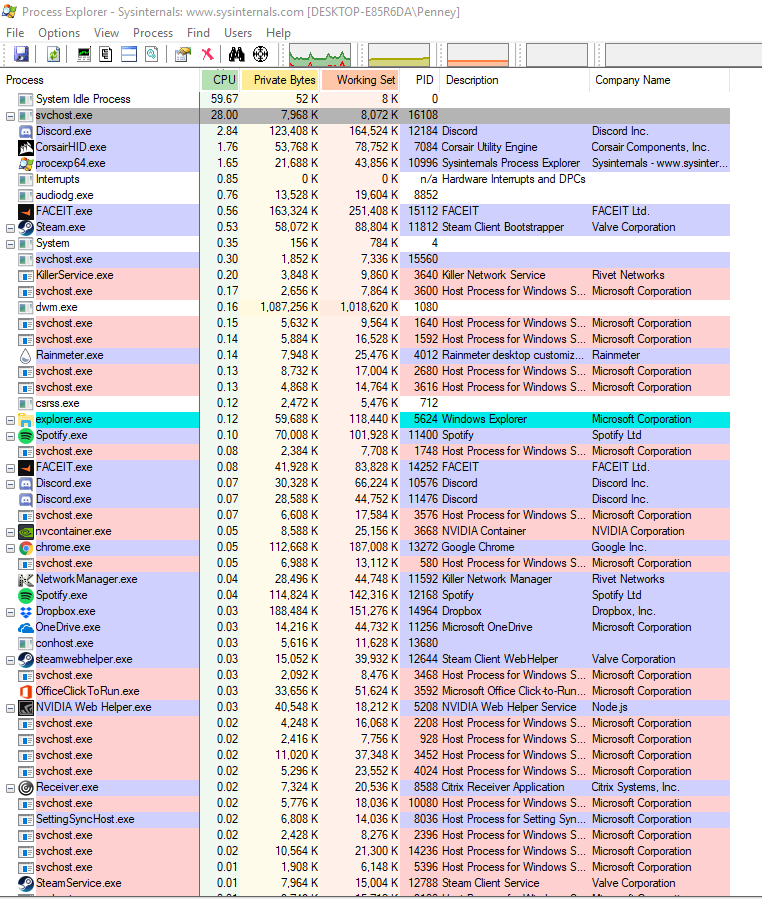Screen dimensions: 762x899
Task: Collapse the System process tree node
Action: tap(10, 244)
